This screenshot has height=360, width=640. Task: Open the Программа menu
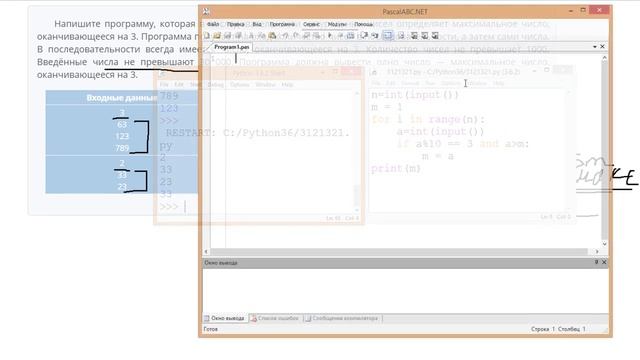click(282, 24)
